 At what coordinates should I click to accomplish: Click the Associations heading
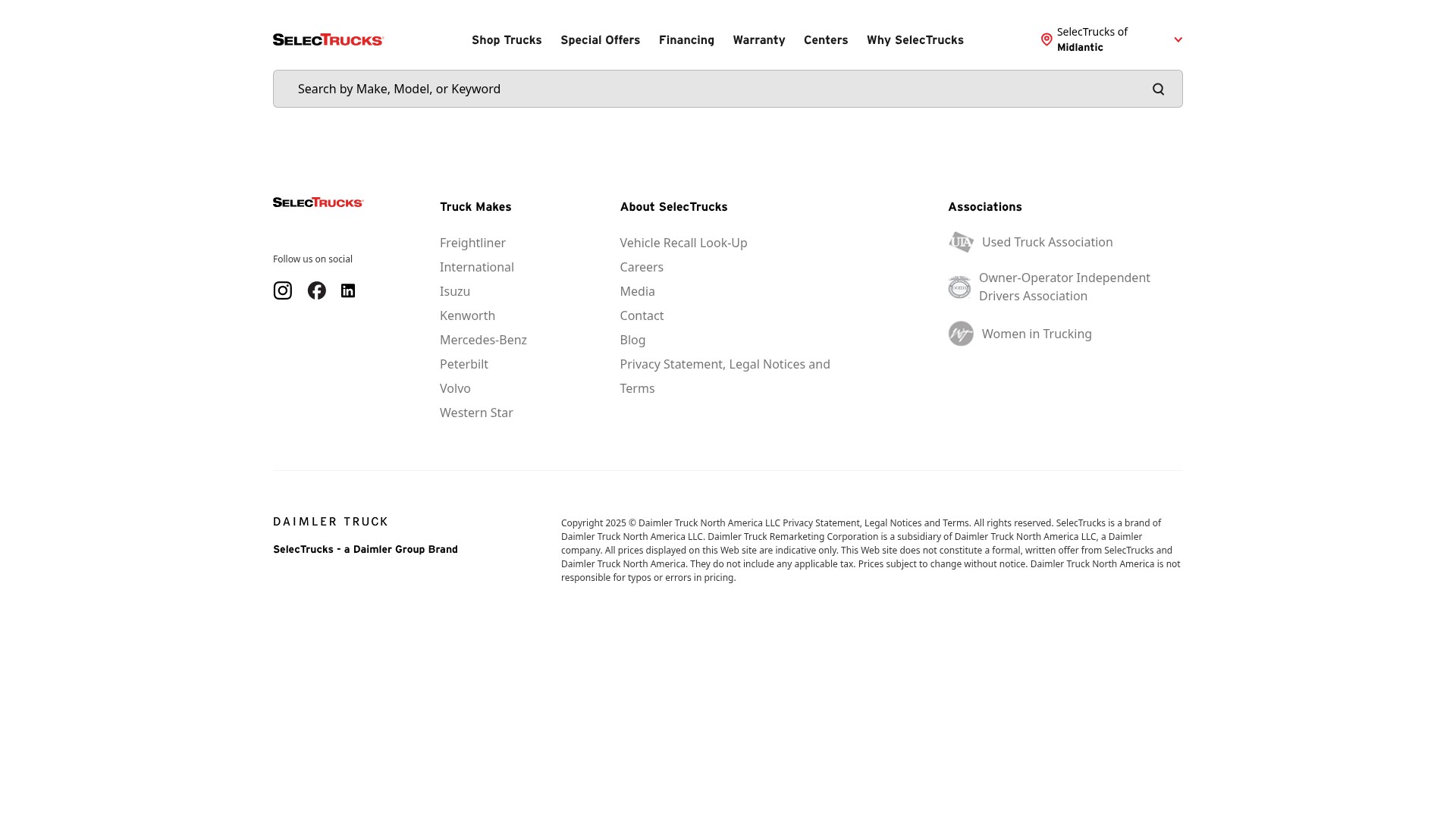[x=985, y=206]
